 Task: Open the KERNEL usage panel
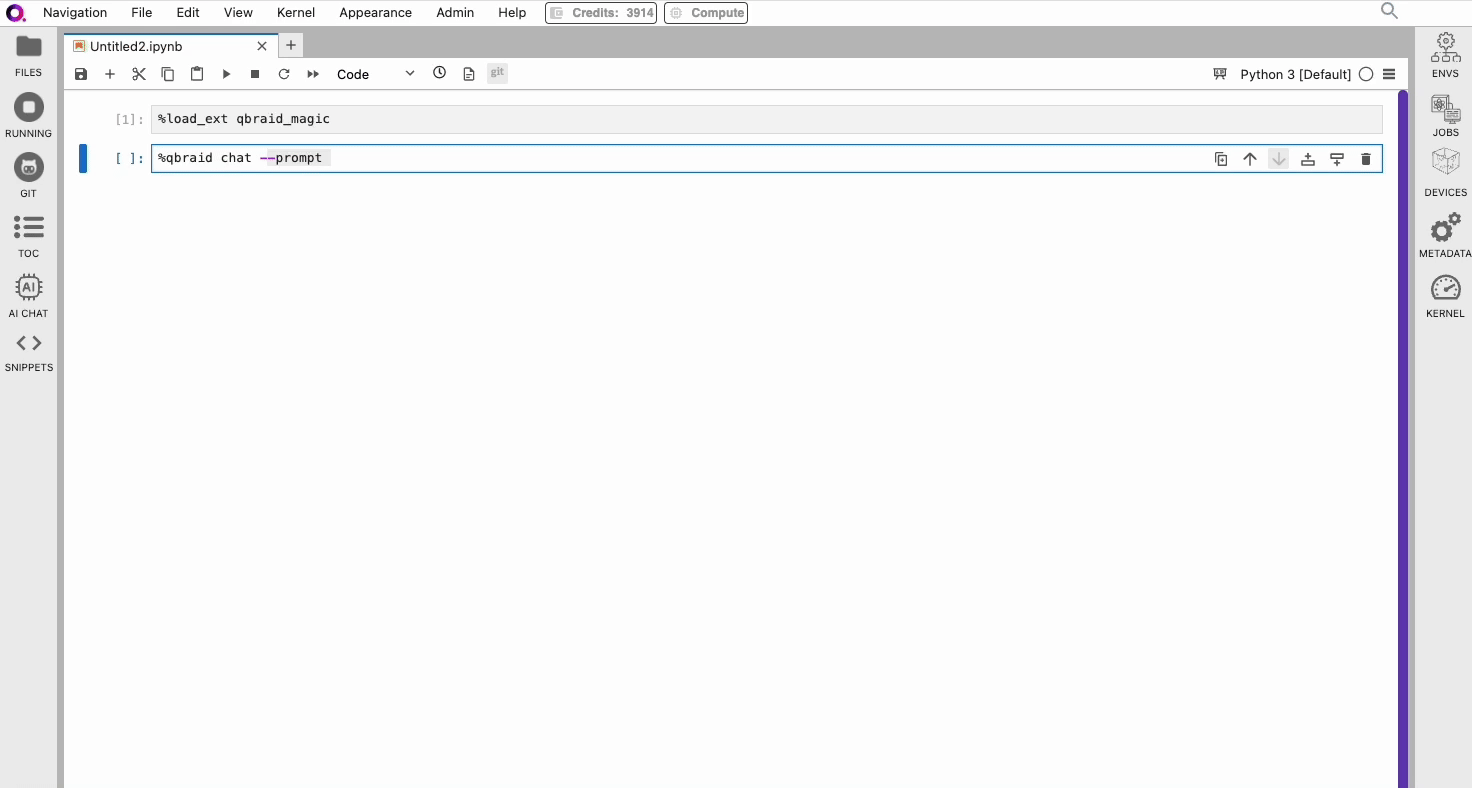pyautogui.click(x=1445, y=296)
